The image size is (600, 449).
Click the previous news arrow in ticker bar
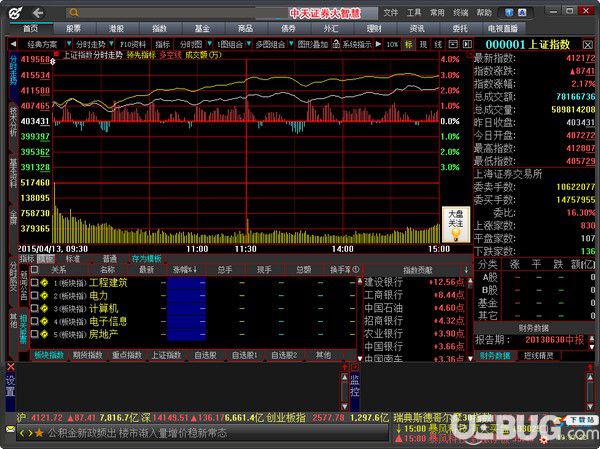point(21,433)
